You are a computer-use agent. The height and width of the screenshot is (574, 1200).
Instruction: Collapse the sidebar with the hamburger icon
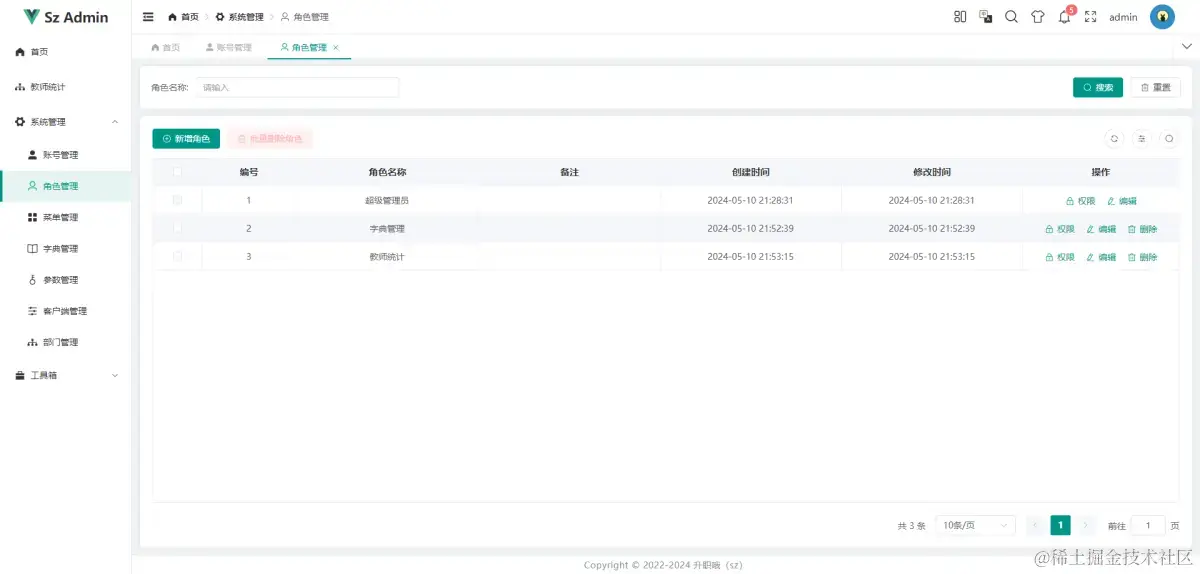149,17
